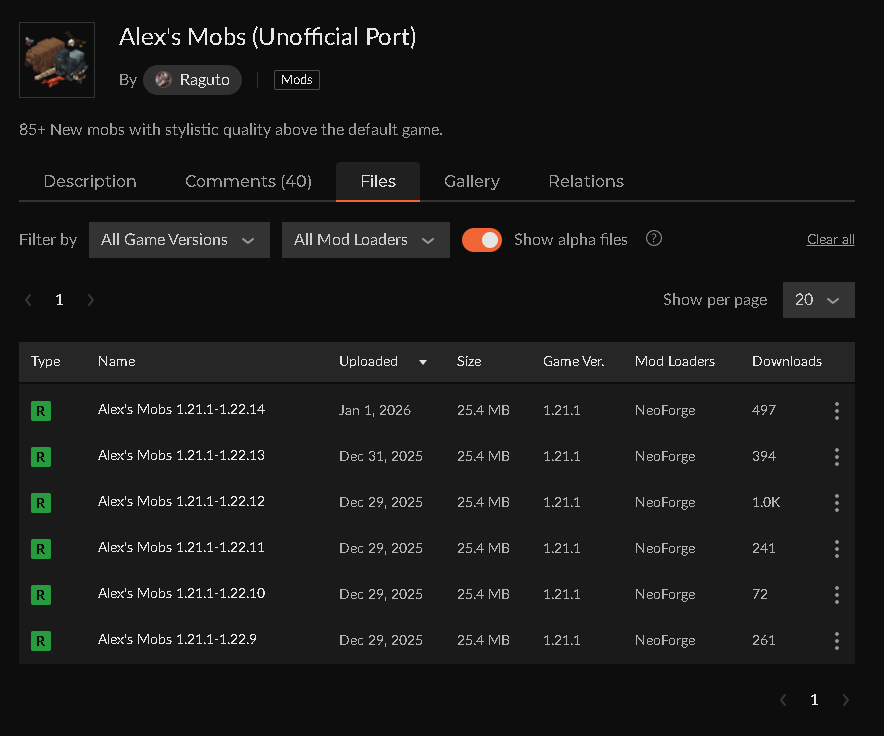Open the three-dot menu for Alex's Mobs 1.21.1-1.22.14
Screen dimensions: 884x736
click(x=836, y=410)
